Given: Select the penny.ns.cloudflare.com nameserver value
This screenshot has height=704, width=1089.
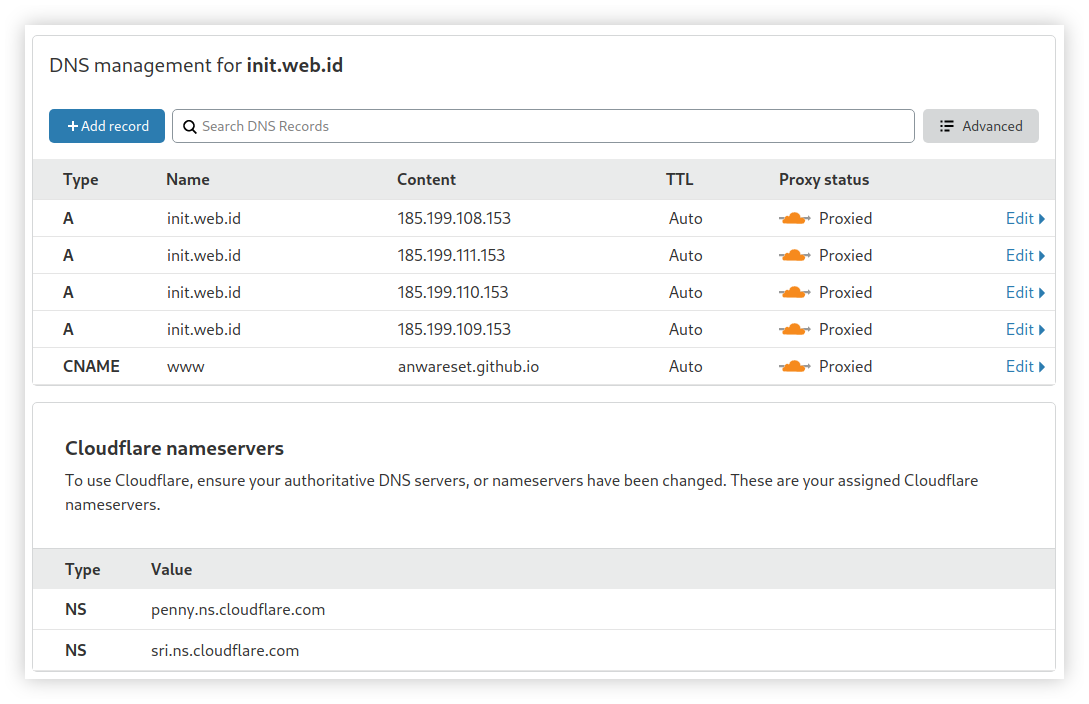Looking at the screenshot, I should pos(238,609).
